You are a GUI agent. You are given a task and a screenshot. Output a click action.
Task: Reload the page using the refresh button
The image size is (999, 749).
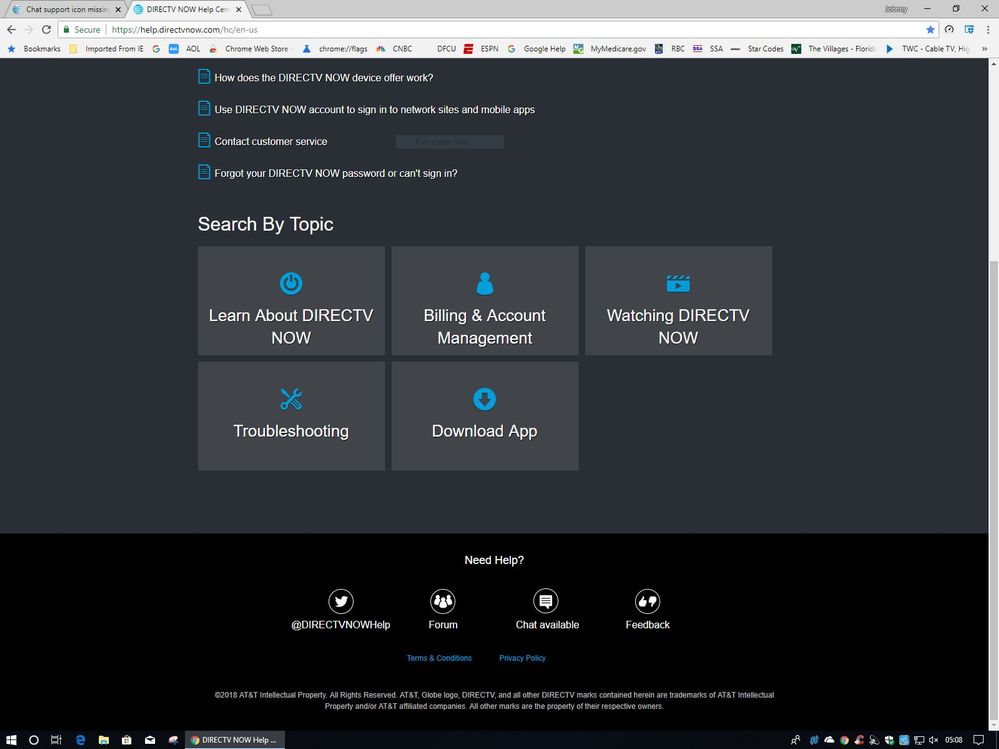click(46, 30)
